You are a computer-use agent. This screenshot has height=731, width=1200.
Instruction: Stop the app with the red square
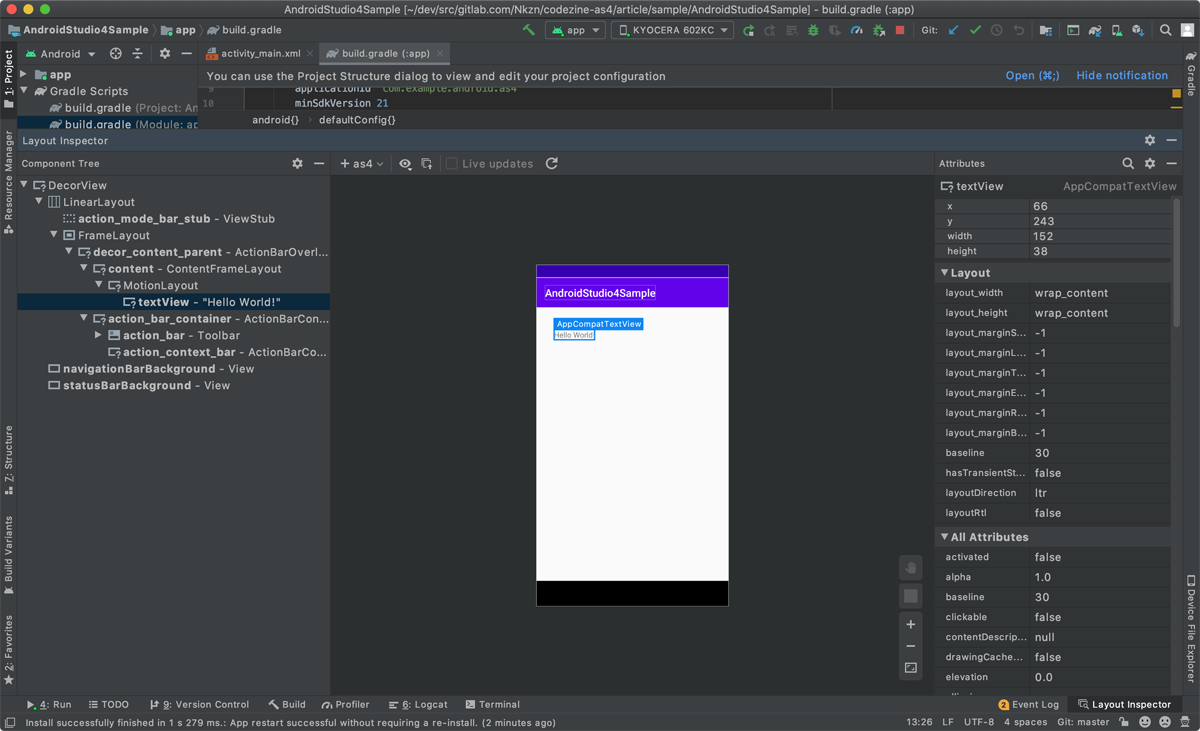(900, 30)
